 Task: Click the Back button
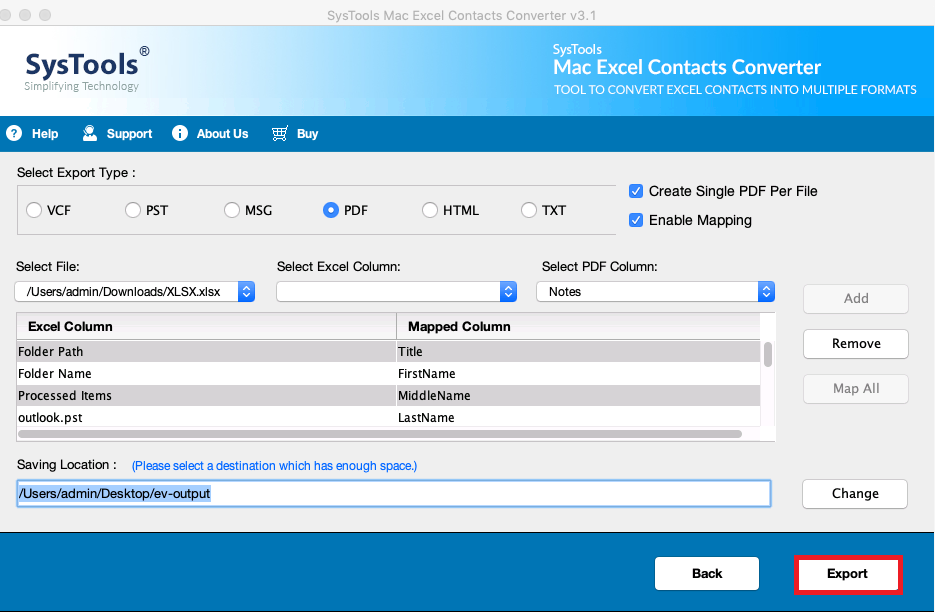coord(707,574)
